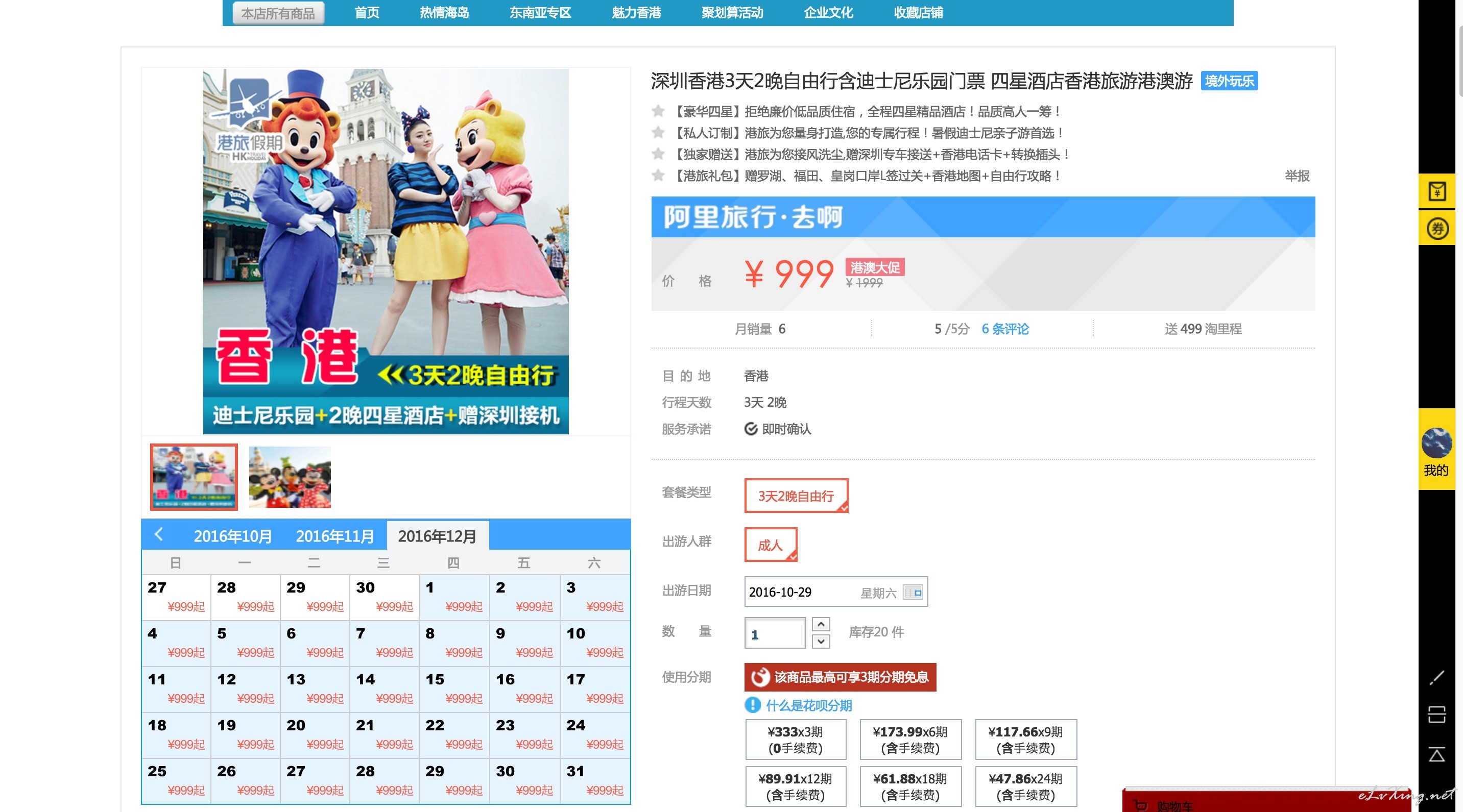Click 收藏店铺 to bookmark the shop
Viewport: 1463px width, 812px height.
pyautogui.click(x=918, y=12)
